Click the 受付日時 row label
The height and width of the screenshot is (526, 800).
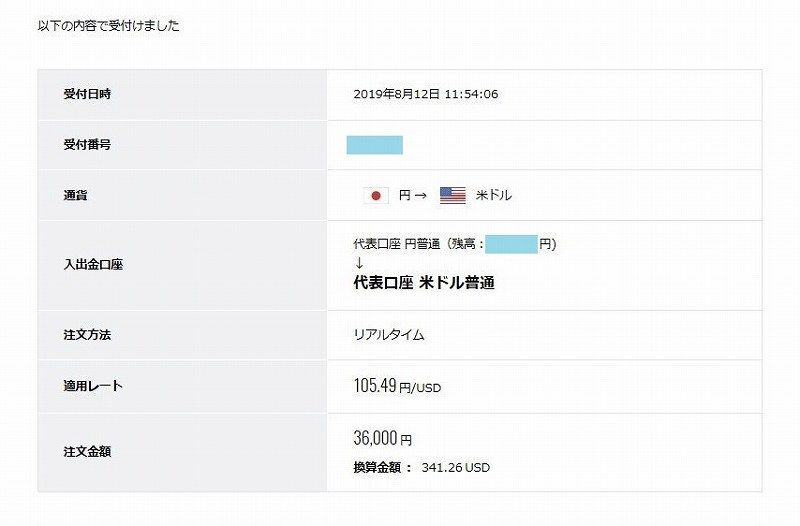pos(87,94)
